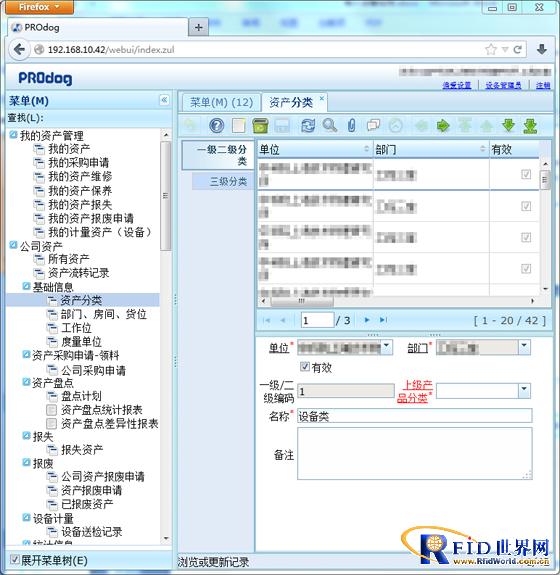Jump to last record green arrow

coord(530,126)
